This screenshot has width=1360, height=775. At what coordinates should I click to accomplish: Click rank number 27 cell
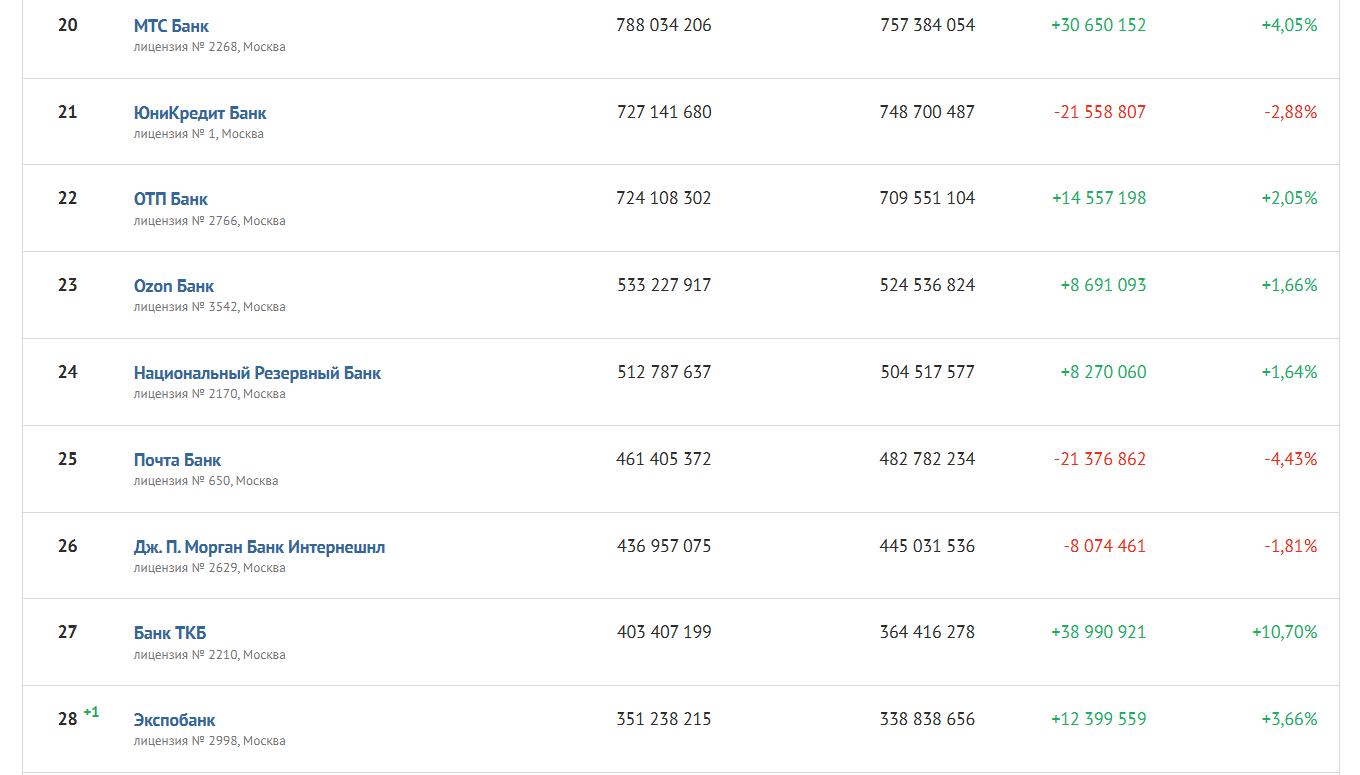point(68,632)
